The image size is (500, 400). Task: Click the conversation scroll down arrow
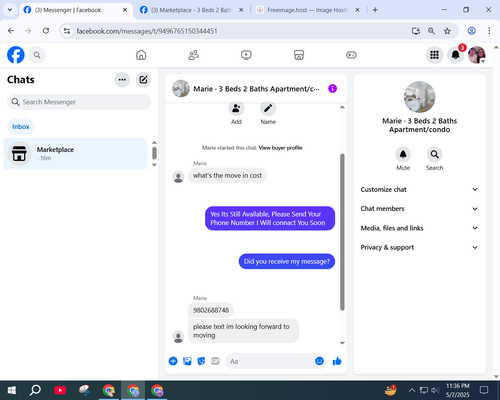point(342,343)
